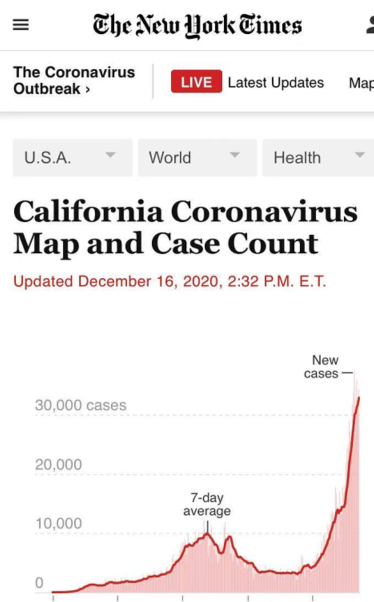Expand the Health dropdown

318,158
